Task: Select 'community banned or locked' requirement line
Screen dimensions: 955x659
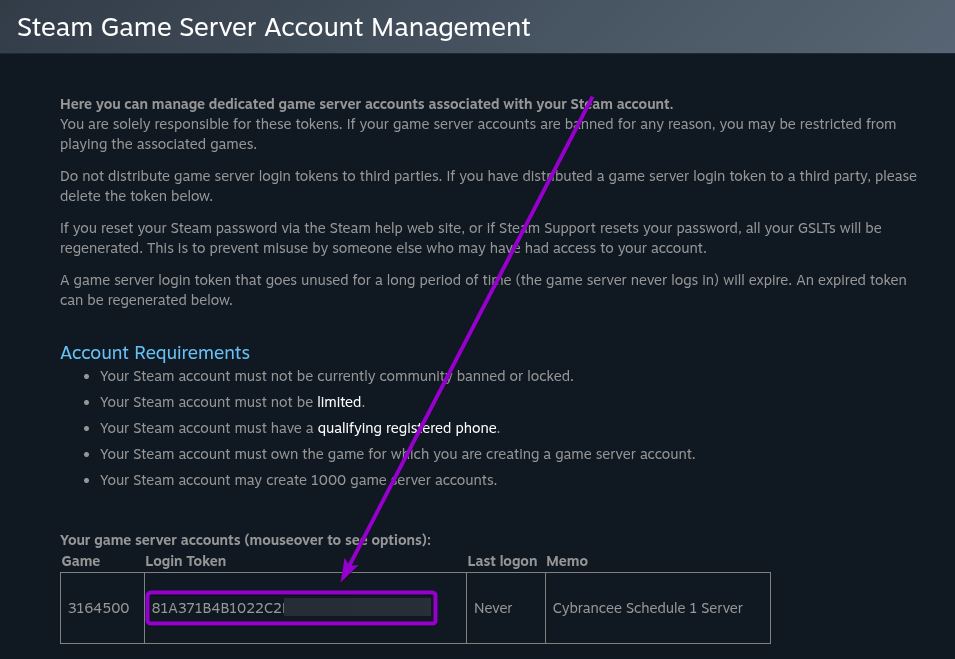Action: coord(337,376)
